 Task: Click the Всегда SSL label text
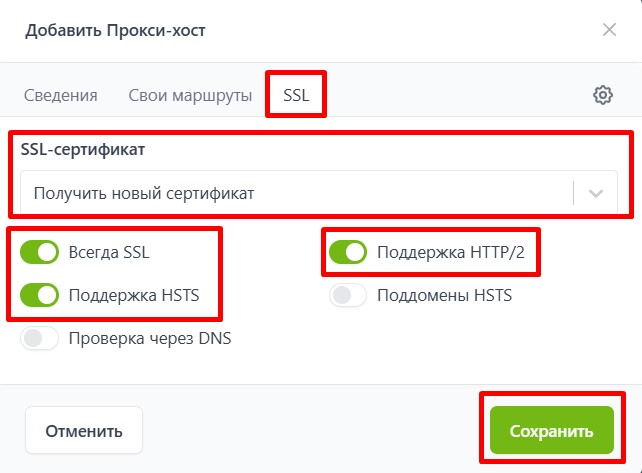coord(110,252)
